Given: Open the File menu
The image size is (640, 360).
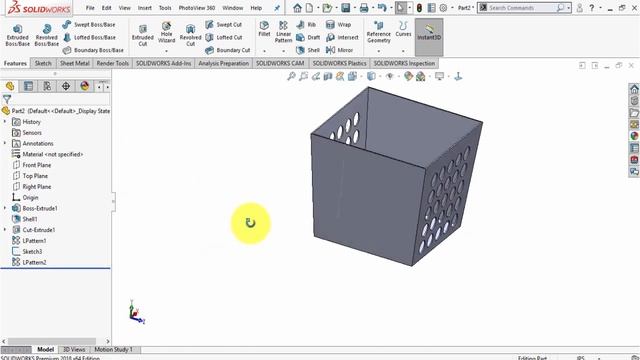Looking at the screenshot, I should [x=90, y=8].
